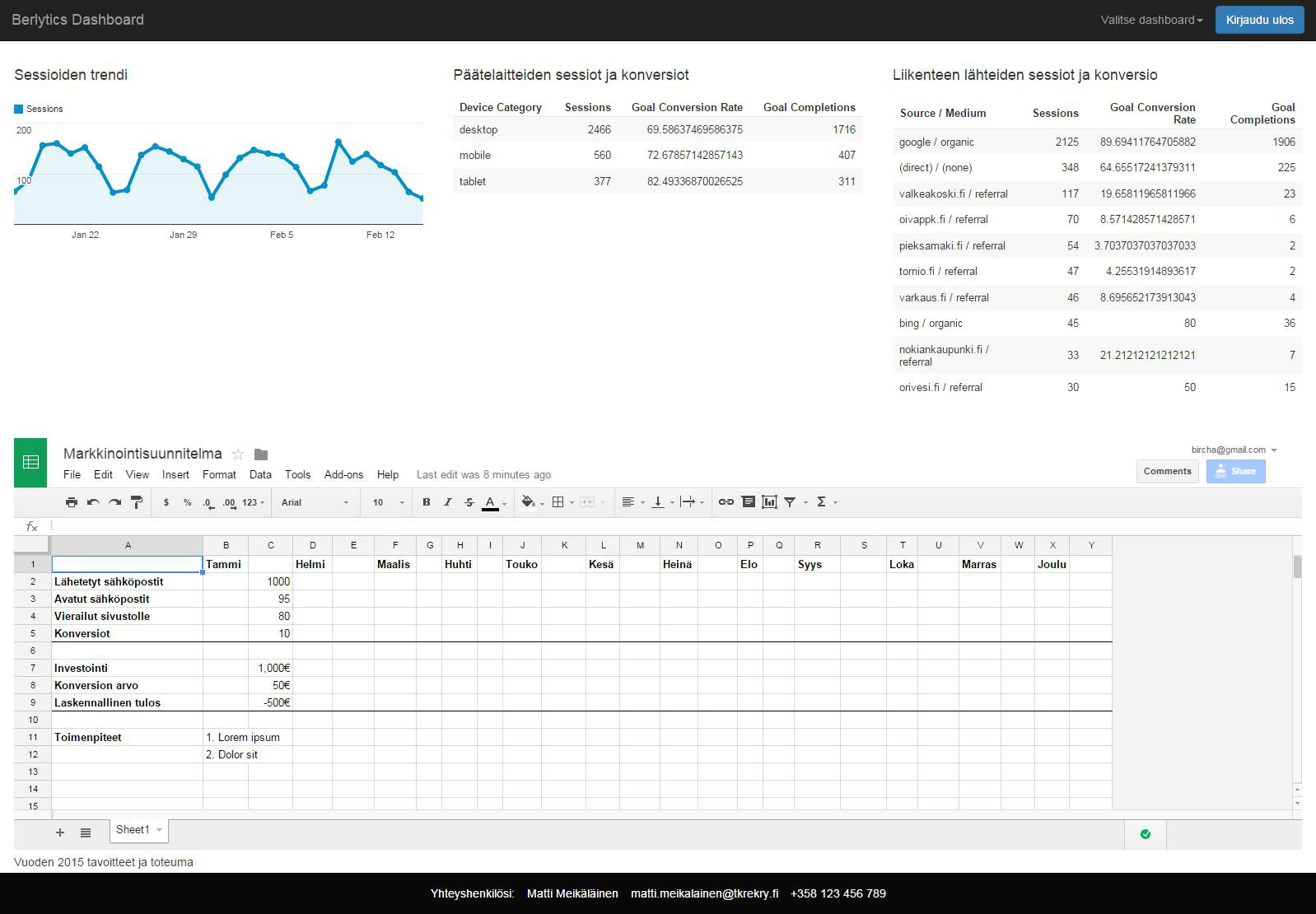Click the blue Share button
The width and height of the screenshot is (1316, 914).
pos(1235,471)
